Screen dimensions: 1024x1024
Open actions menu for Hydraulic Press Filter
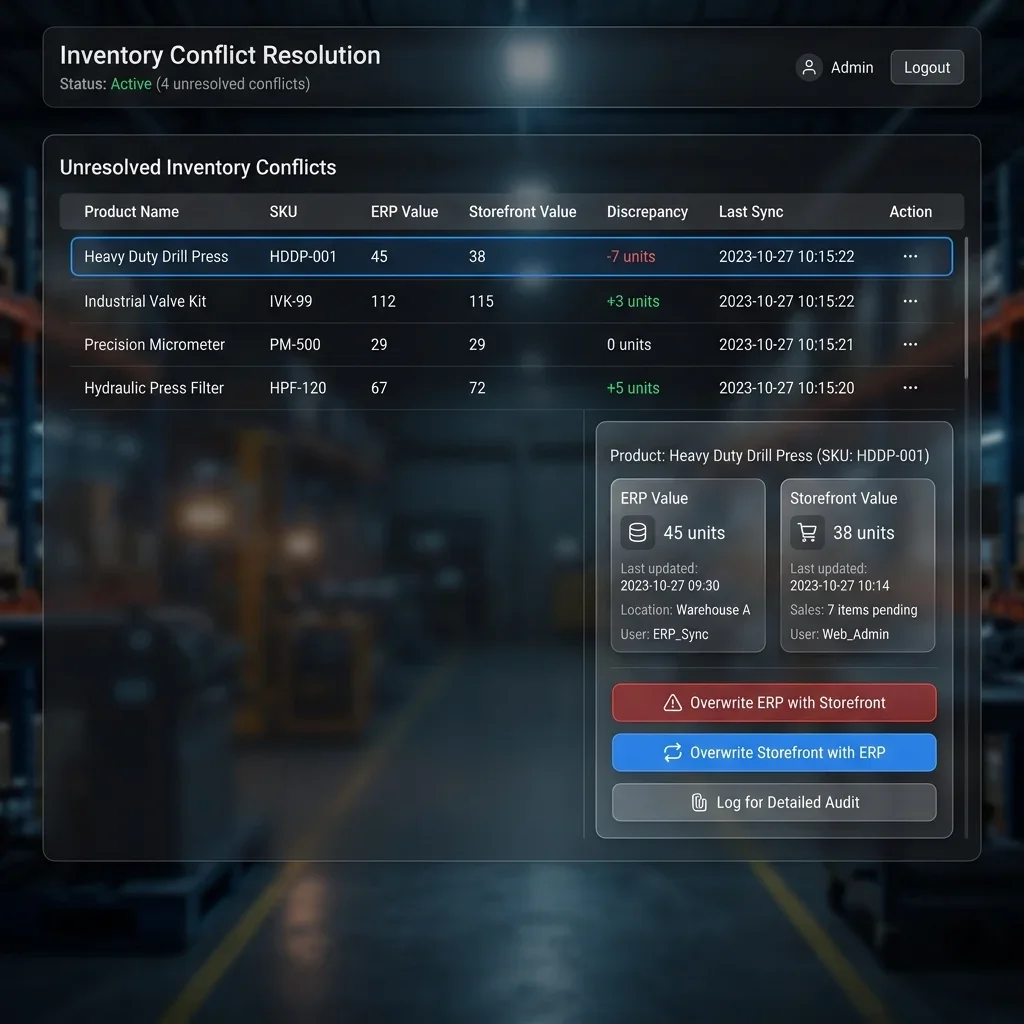pyautogui.click(x=910, y=388)
